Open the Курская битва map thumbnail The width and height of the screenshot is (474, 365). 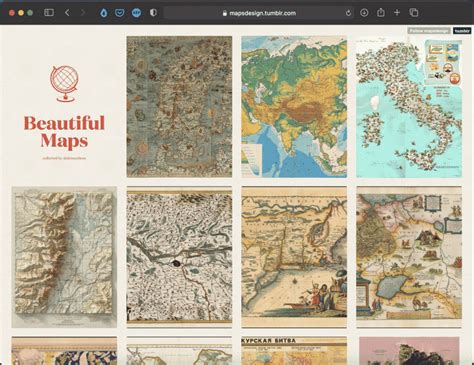[294, 351]
